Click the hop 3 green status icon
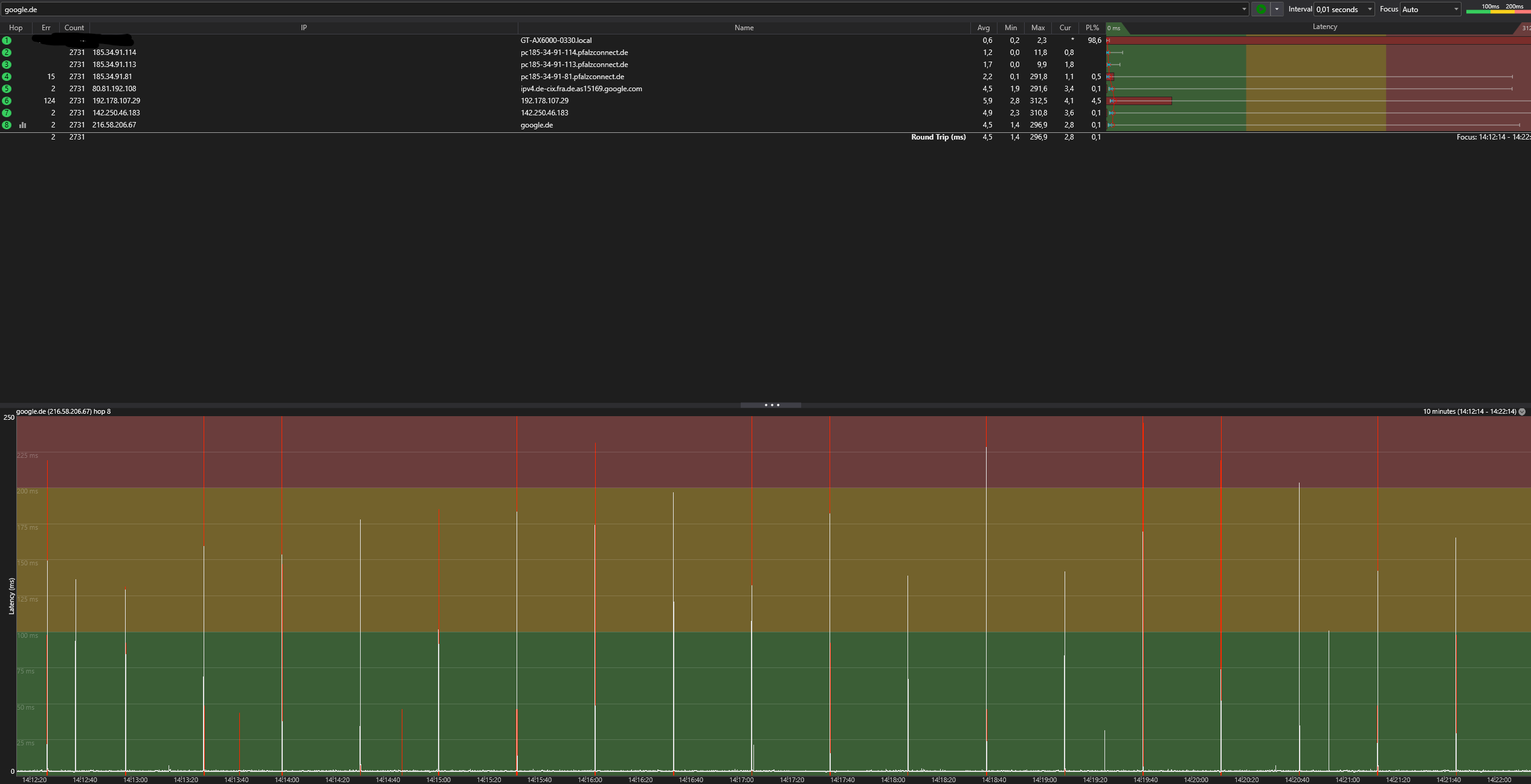 tap(7, 65)
